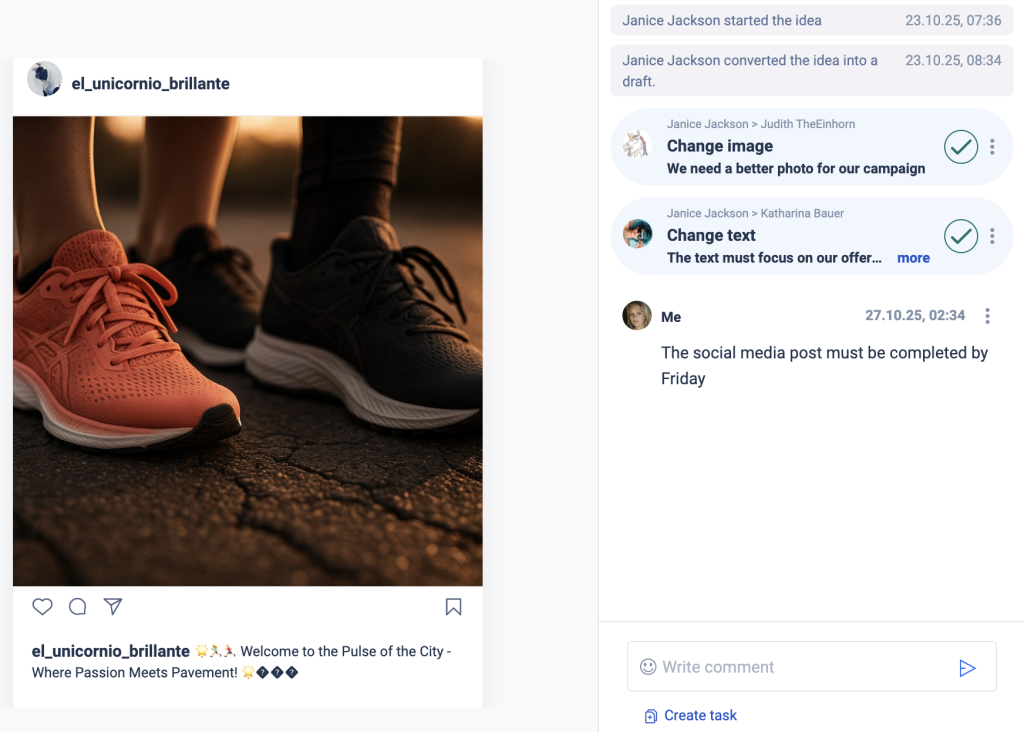The image size is (1024, 732).
Task: Send the comment with the arrow icon
Action: coord(967,667)
